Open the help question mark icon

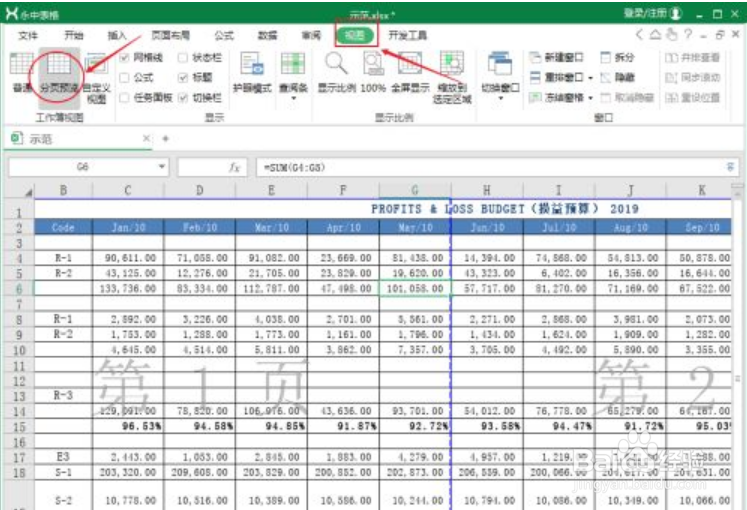click(688, 34)
